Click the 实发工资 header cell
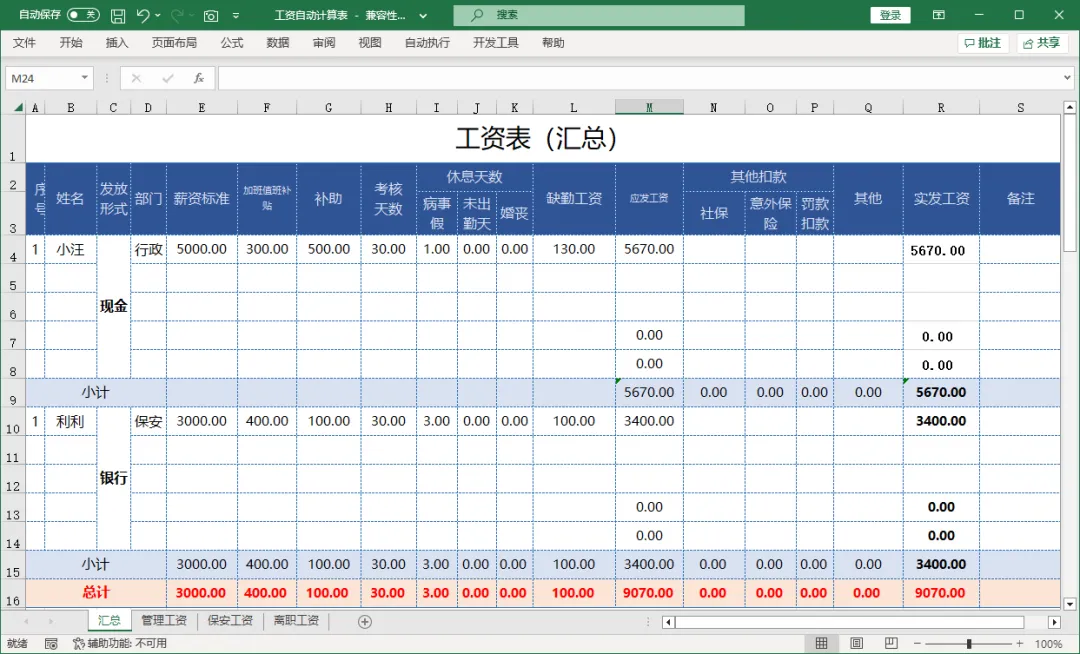1080x654 pixels. tap(941, 199)
